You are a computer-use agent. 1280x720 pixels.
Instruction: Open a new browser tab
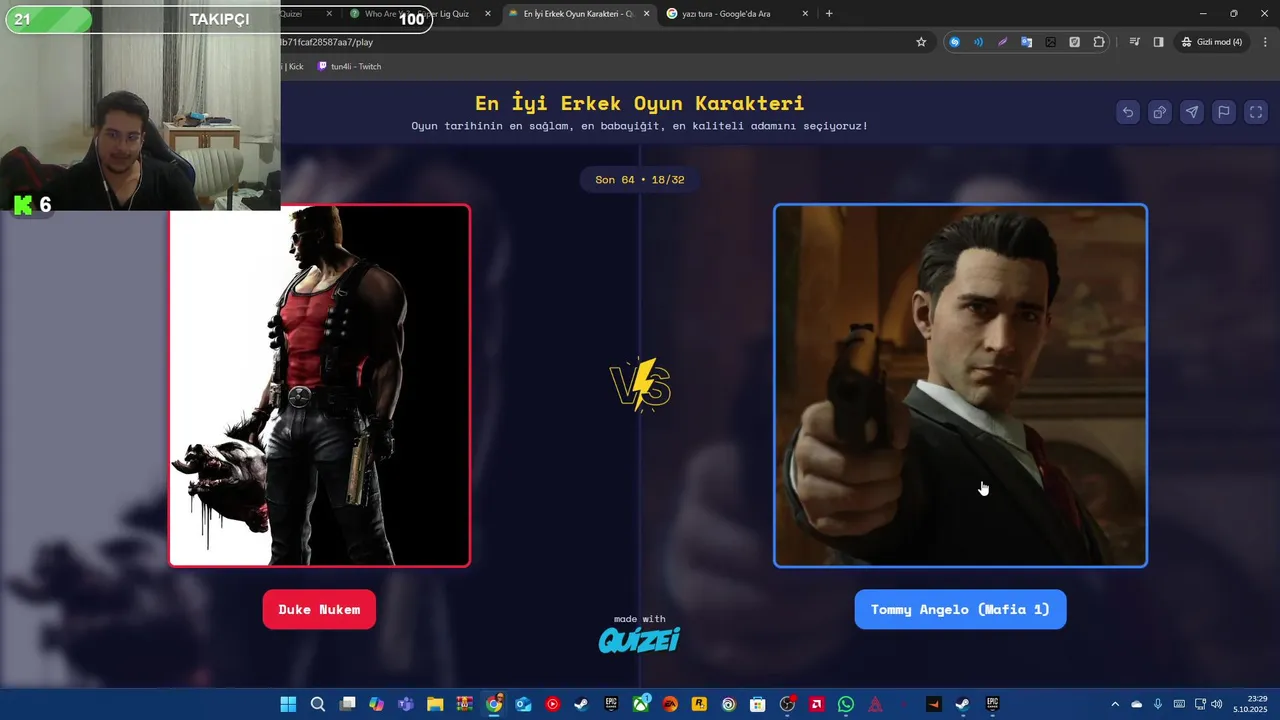coord(829,14)
